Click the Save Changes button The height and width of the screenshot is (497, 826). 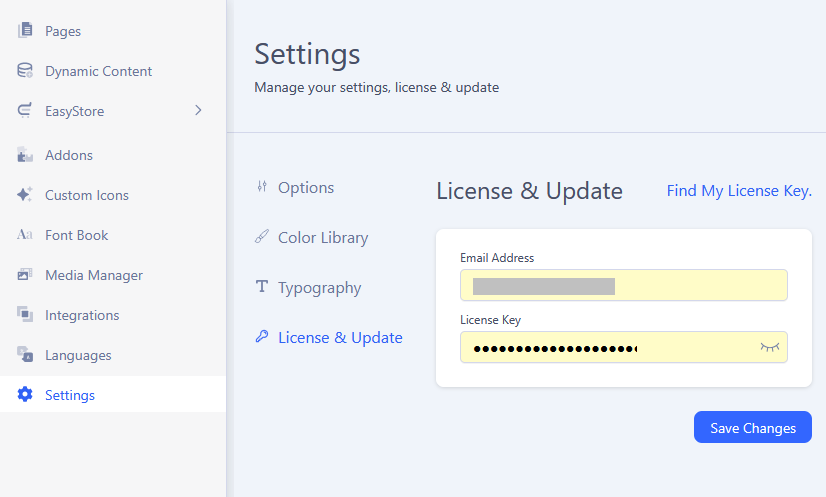point(752,428)
